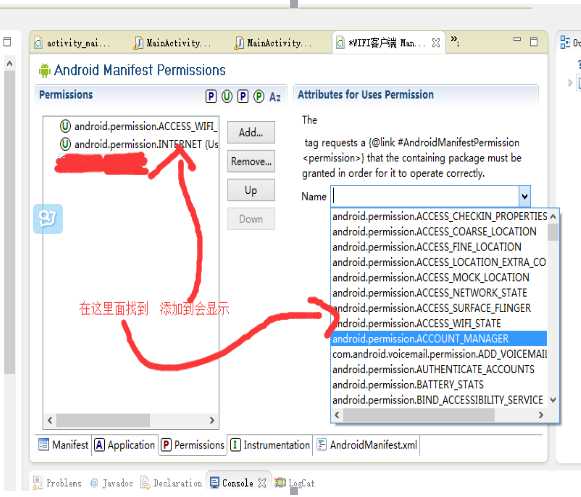Image resolution: width=581 pixels, height=497 pixels.
Task: Click dropdown list scroll up arrow
Action: [553, 216]
